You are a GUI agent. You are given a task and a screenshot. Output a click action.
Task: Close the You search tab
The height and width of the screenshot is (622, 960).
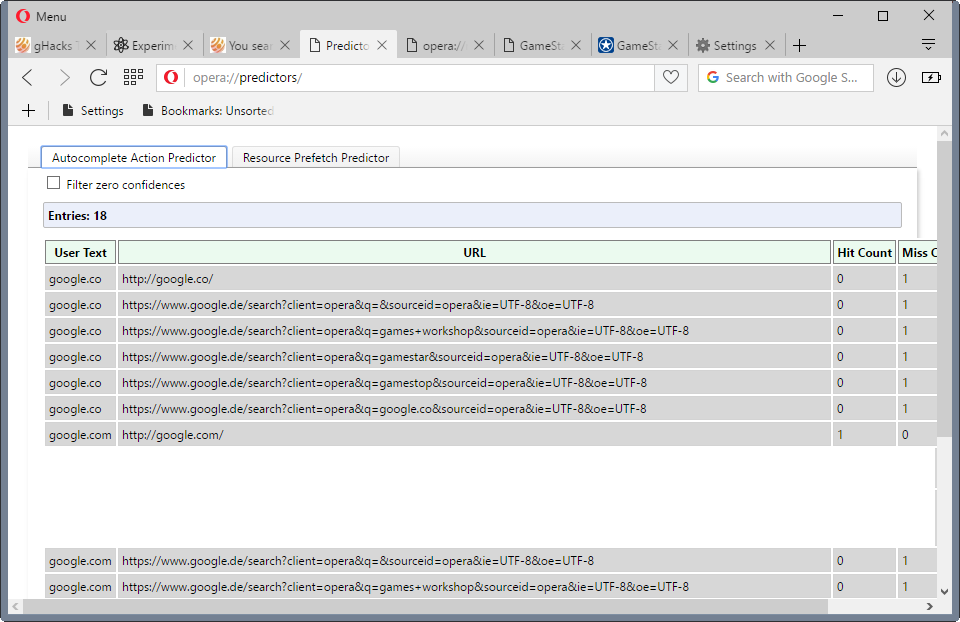click(x=285, y=45)
